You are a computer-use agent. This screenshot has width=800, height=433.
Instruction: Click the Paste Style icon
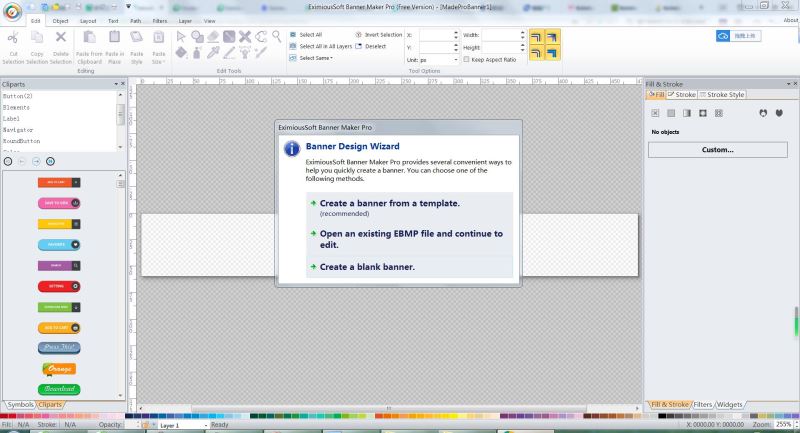coord(136,37)
